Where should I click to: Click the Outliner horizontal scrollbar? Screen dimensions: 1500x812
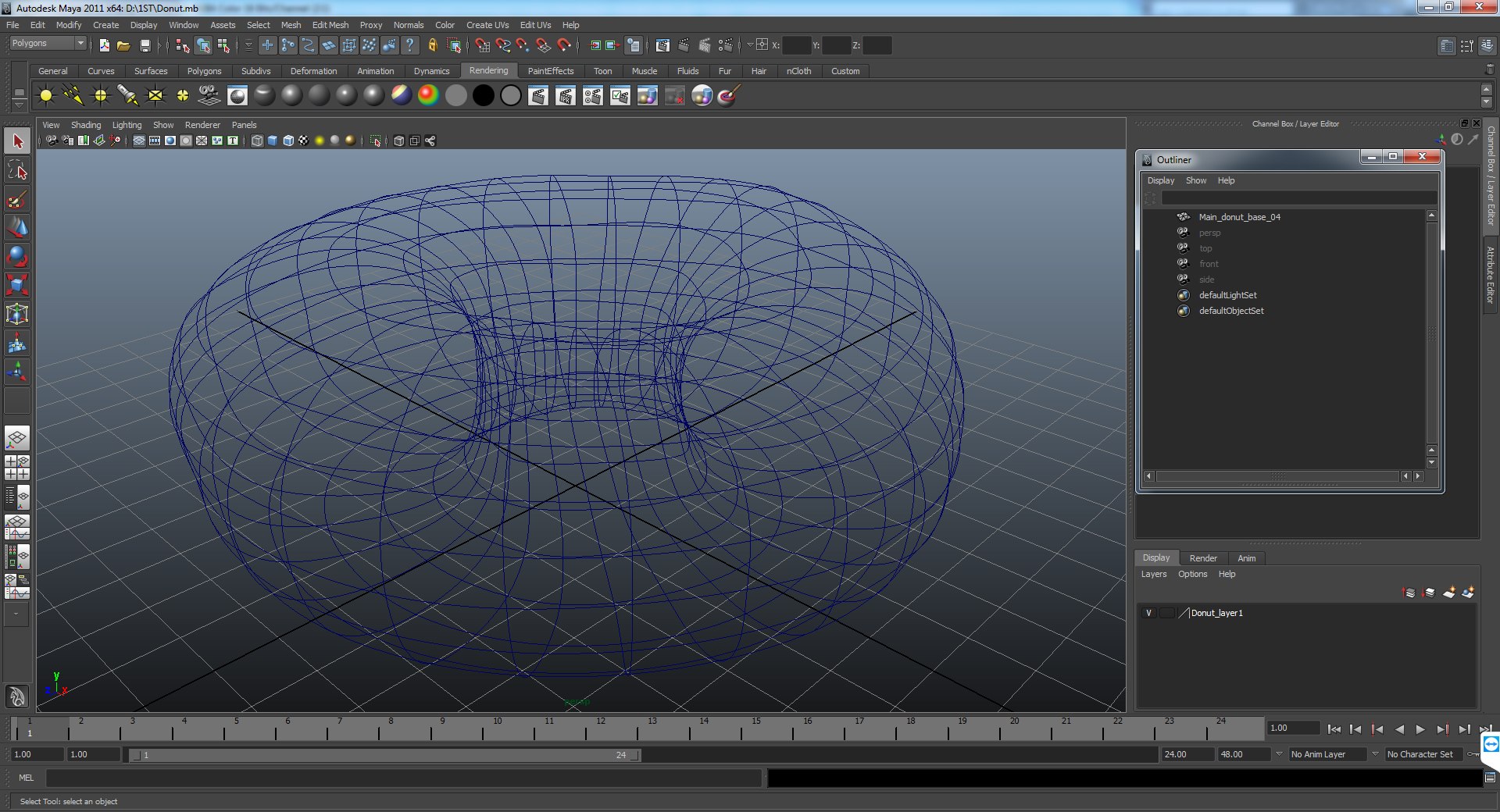click(1277, 476)
